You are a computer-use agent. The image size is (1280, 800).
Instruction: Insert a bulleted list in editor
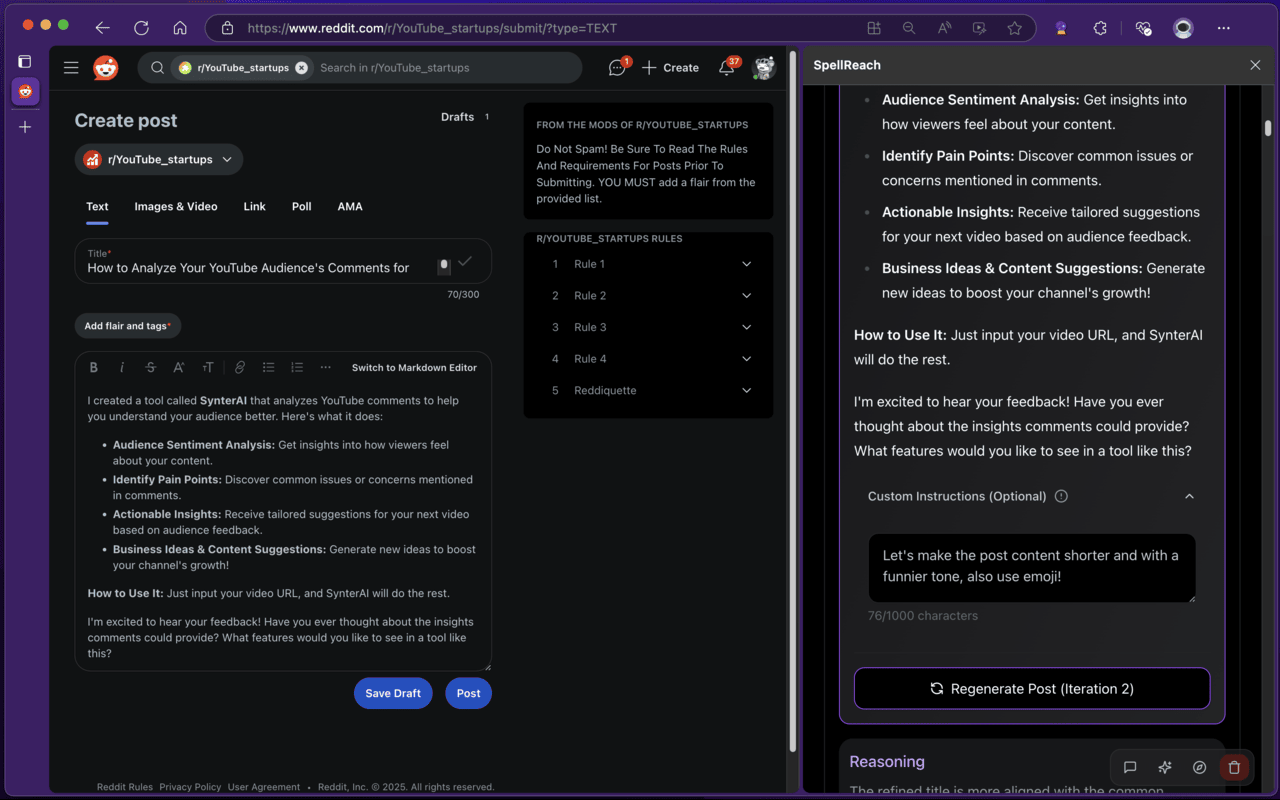(268, 368)
